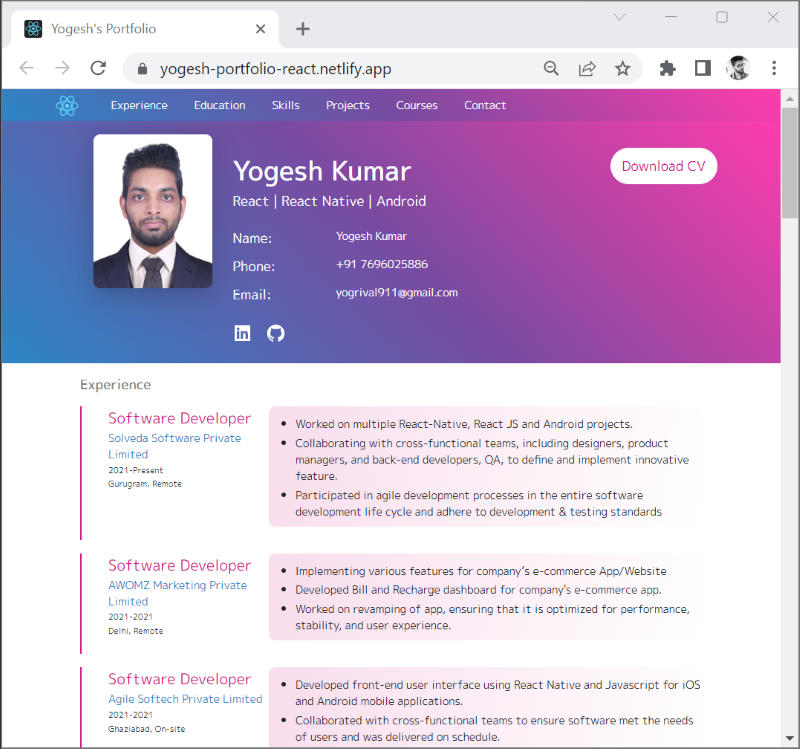Screen dimensions: 800x749
Task: Open AWOMZ Marketing Private Limited link
Action: click(x=177, y=593)
